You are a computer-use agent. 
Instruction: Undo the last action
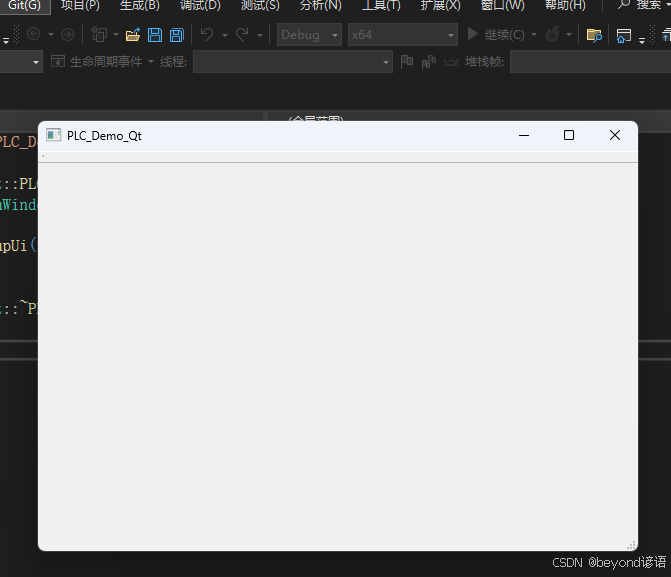pyautogui.click(x=207, y=34)
